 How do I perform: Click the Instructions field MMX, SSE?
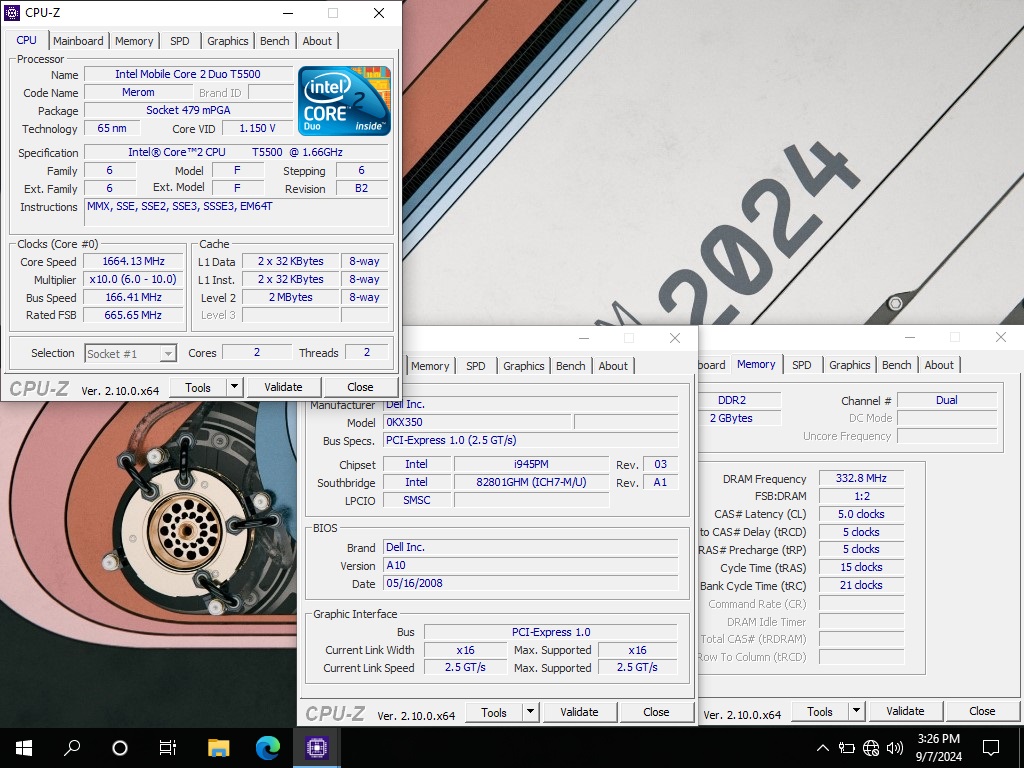click(x=237, y=213)
